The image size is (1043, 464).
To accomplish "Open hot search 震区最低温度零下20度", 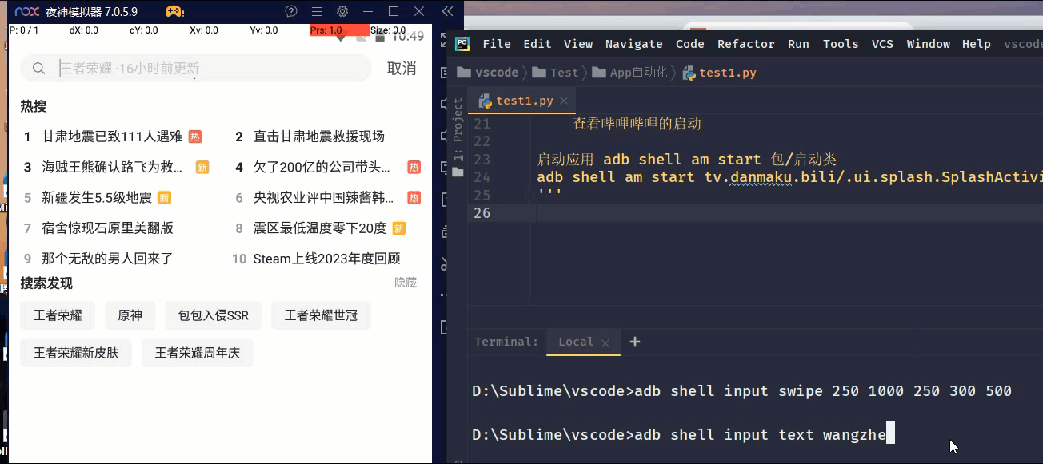I will coord(319,228).
